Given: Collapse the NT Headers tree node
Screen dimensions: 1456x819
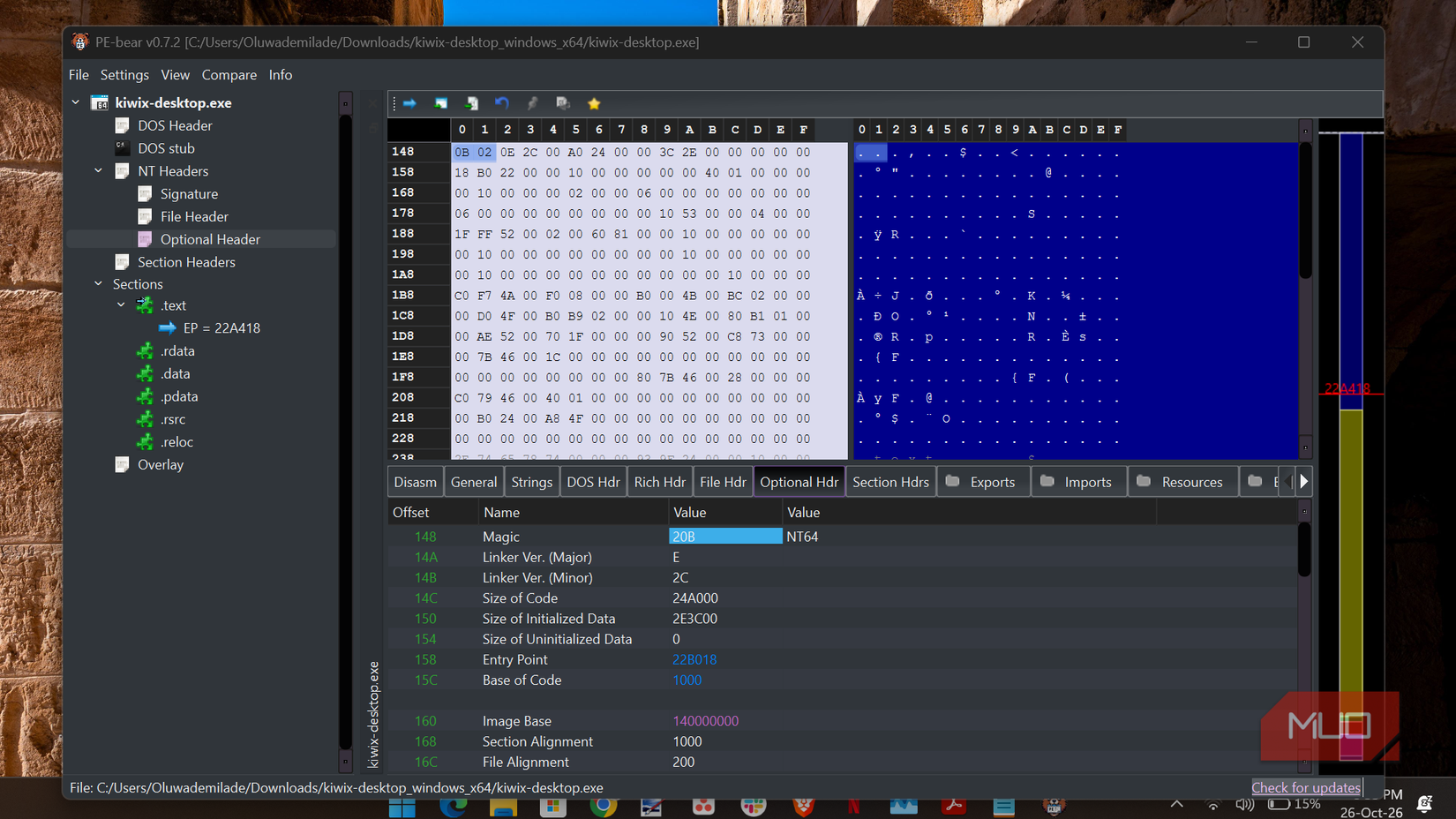Looking at the screenshot, I should [x=98, y=171].
